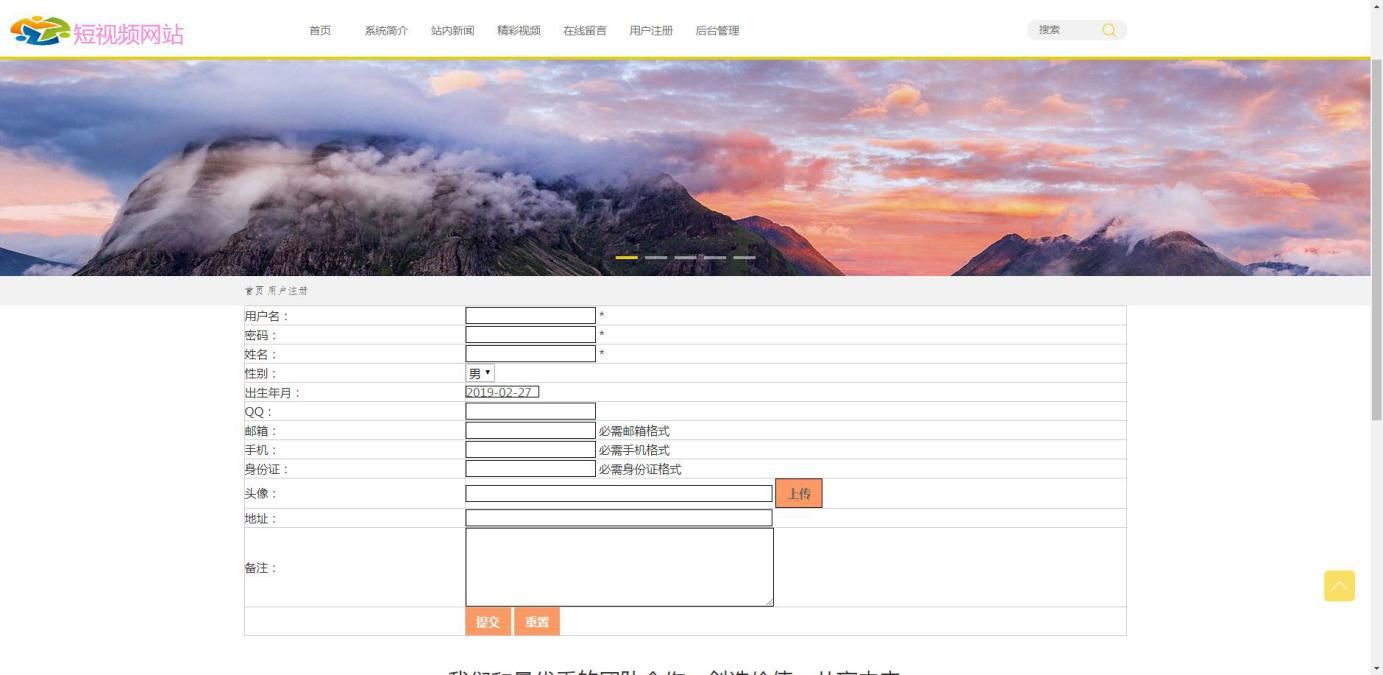Select the second carousel slide indicator

click(656, 258)
